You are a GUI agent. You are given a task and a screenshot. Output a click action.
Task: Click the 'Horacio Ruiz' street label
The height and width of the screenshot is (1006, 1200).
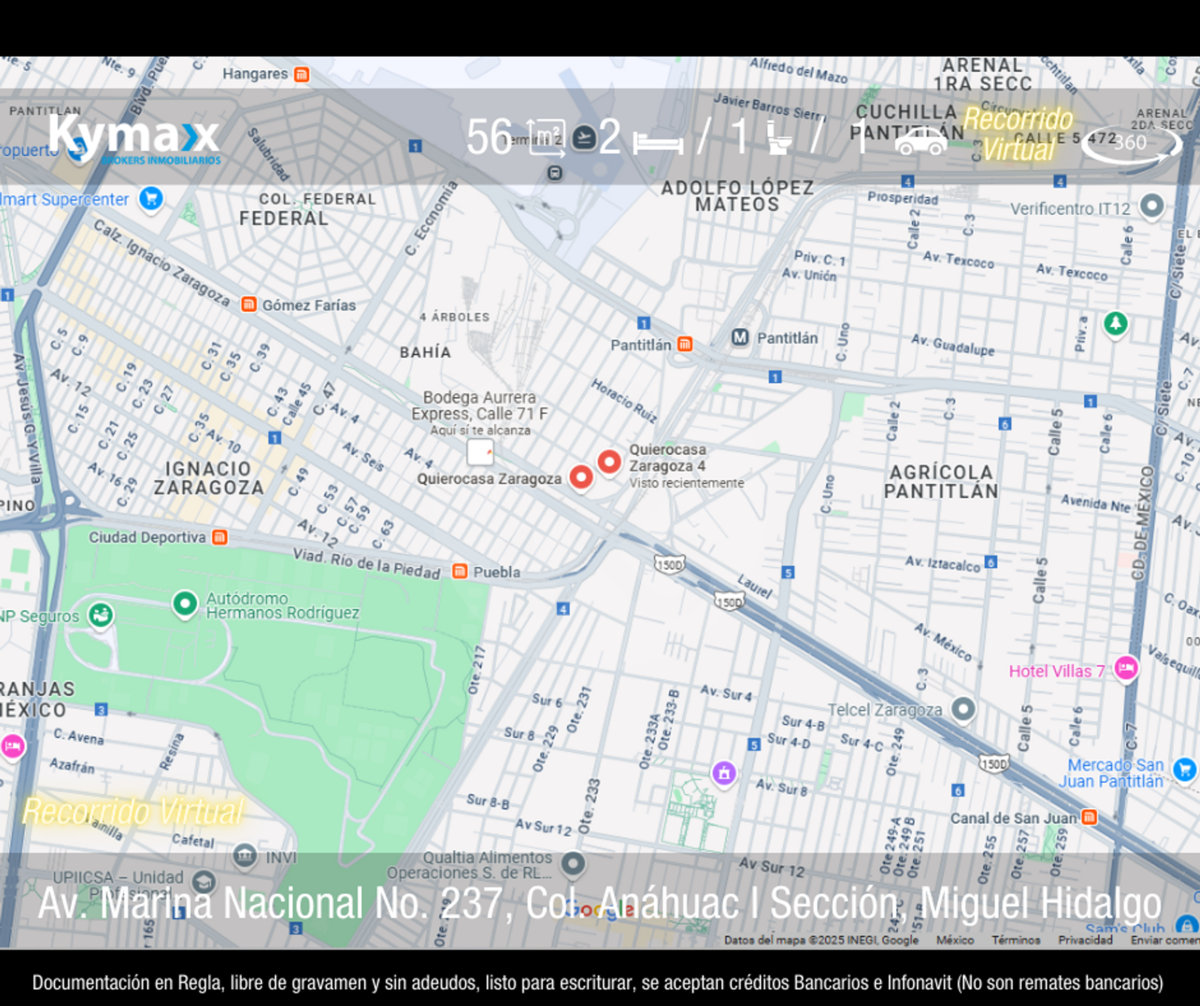tap(625, 399)
